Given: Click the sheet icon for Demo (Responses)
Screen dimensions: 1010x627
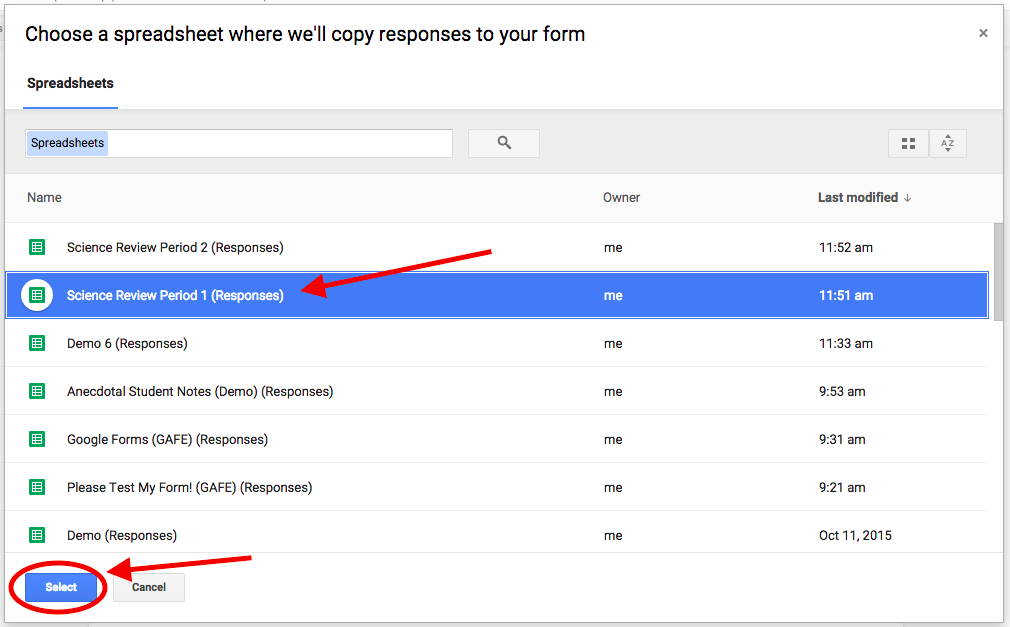Looking at the screenshot, I should click(37, 535).
